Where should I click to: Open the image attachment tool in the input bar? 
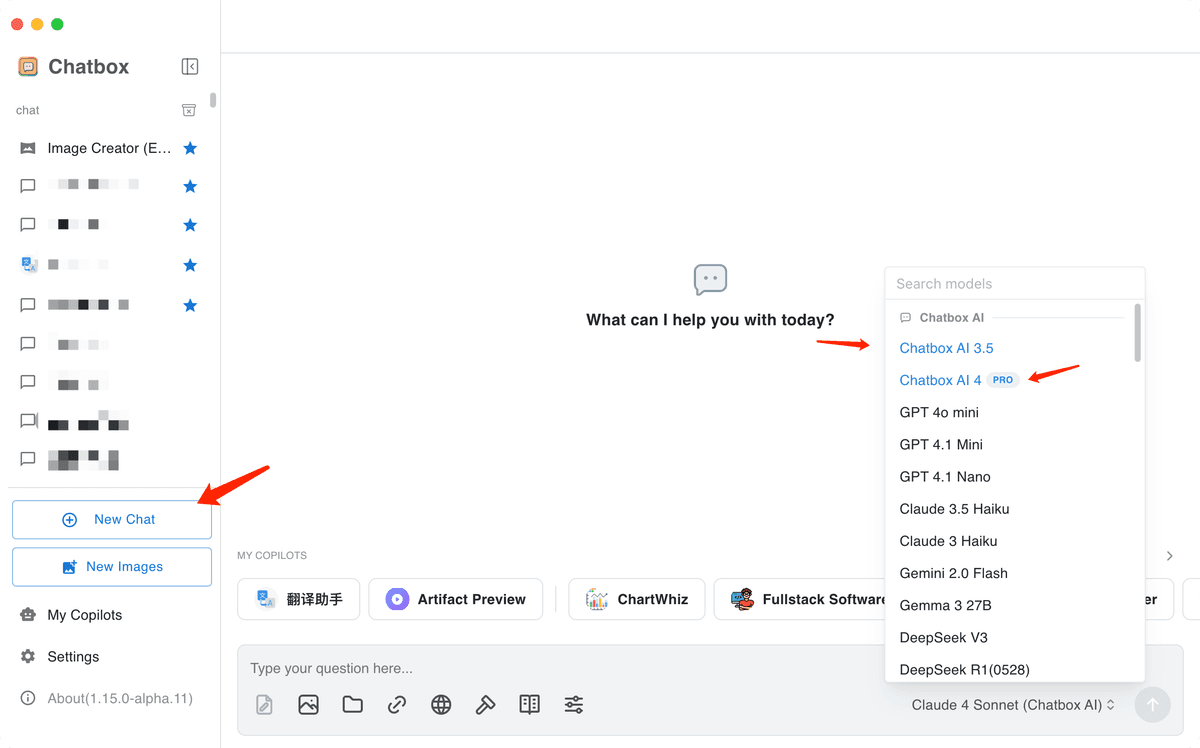click(308, 704)
